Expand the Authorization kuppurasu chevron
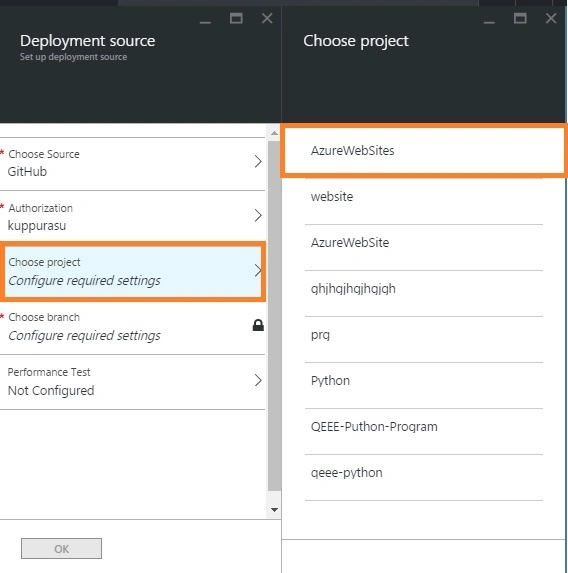568x573 pixels. [258, 215]
